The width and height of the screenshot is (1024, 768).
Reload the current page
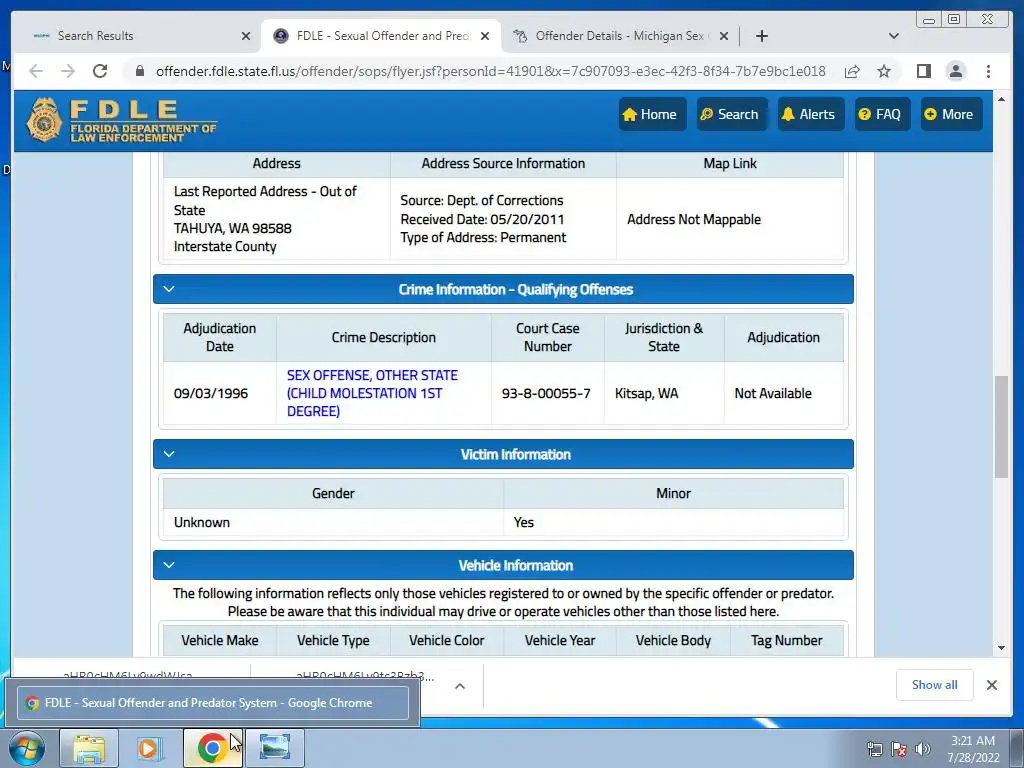(100, 71)
